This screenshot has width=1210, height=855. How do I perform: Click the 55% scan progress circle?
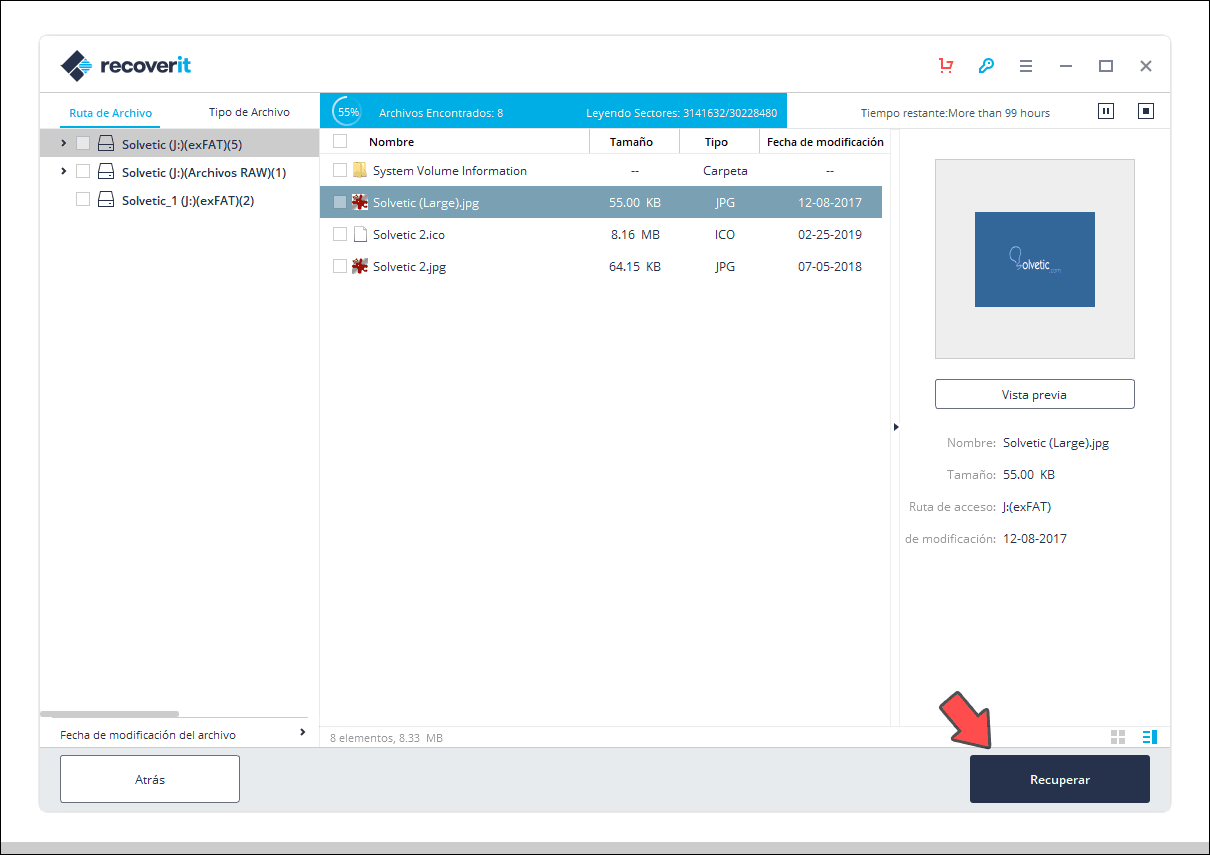pyautogui.click(x=348, y=112)
